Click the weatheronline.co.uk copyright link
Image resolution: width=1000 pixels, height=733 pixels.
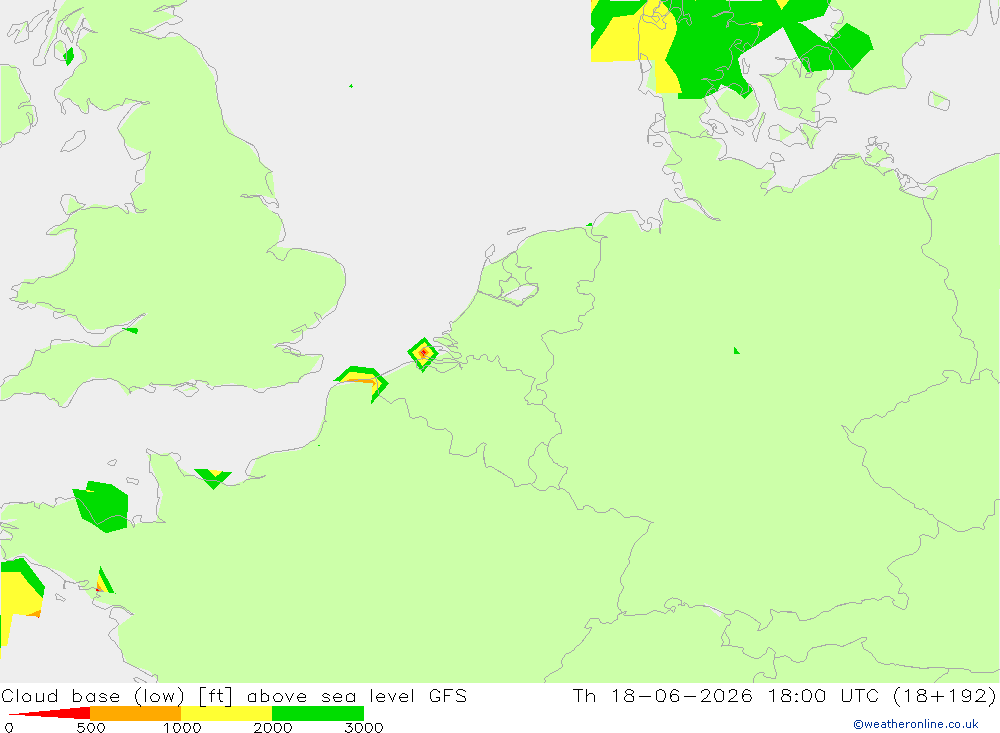[915, 724]
